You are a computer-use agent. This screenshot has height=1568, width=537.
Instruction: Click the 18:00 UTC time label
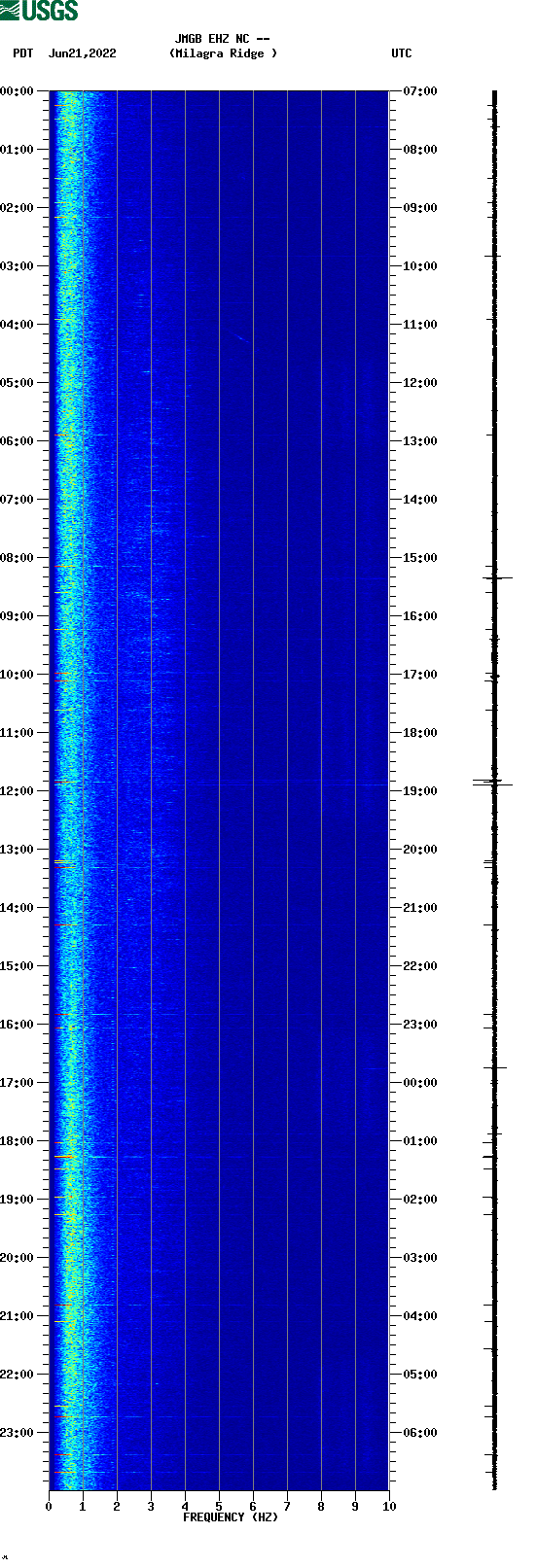point(420,733)
